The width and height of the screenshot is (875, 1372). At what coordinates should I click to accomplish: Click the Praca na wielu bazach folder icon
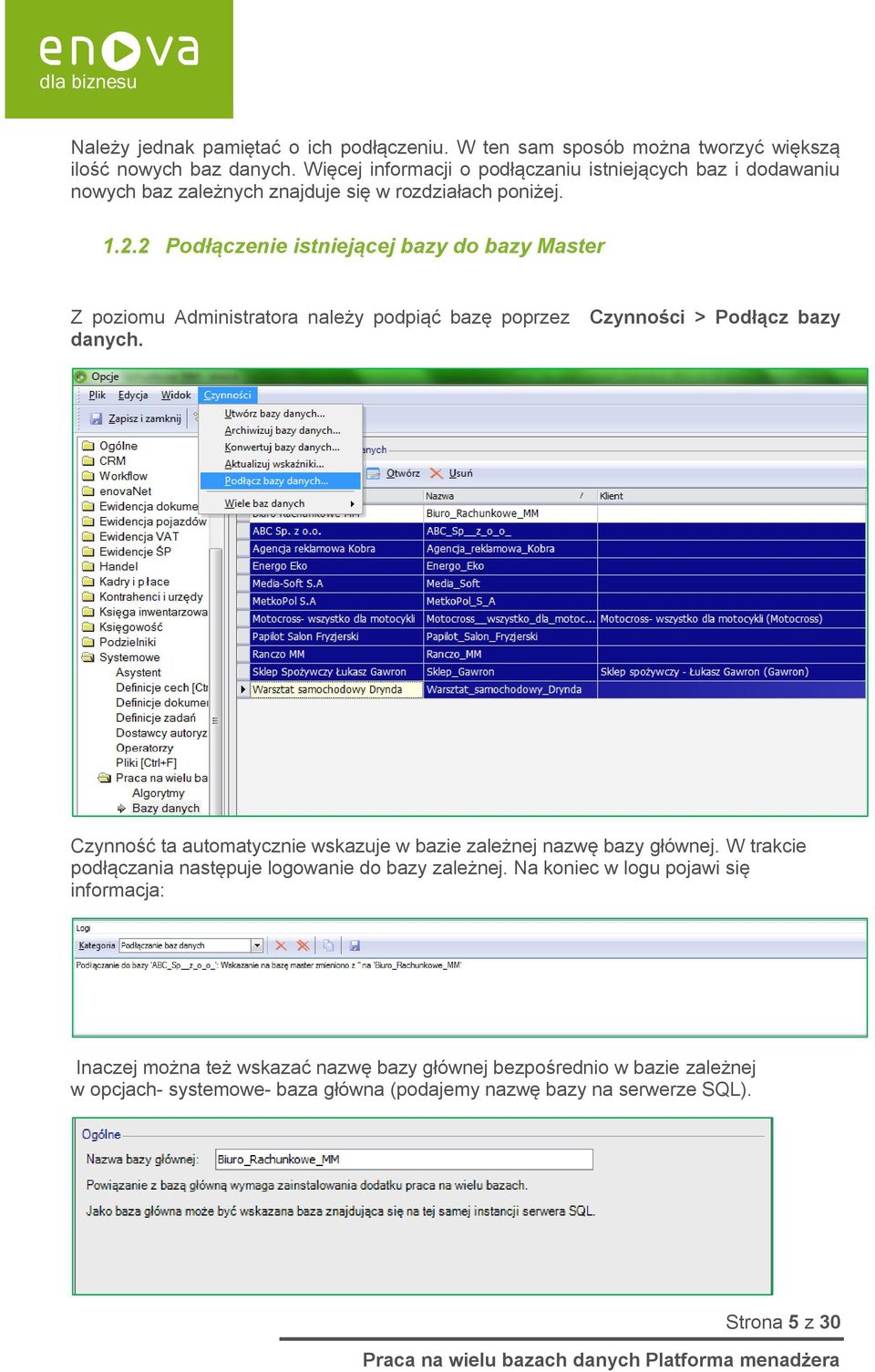point(105,778)
